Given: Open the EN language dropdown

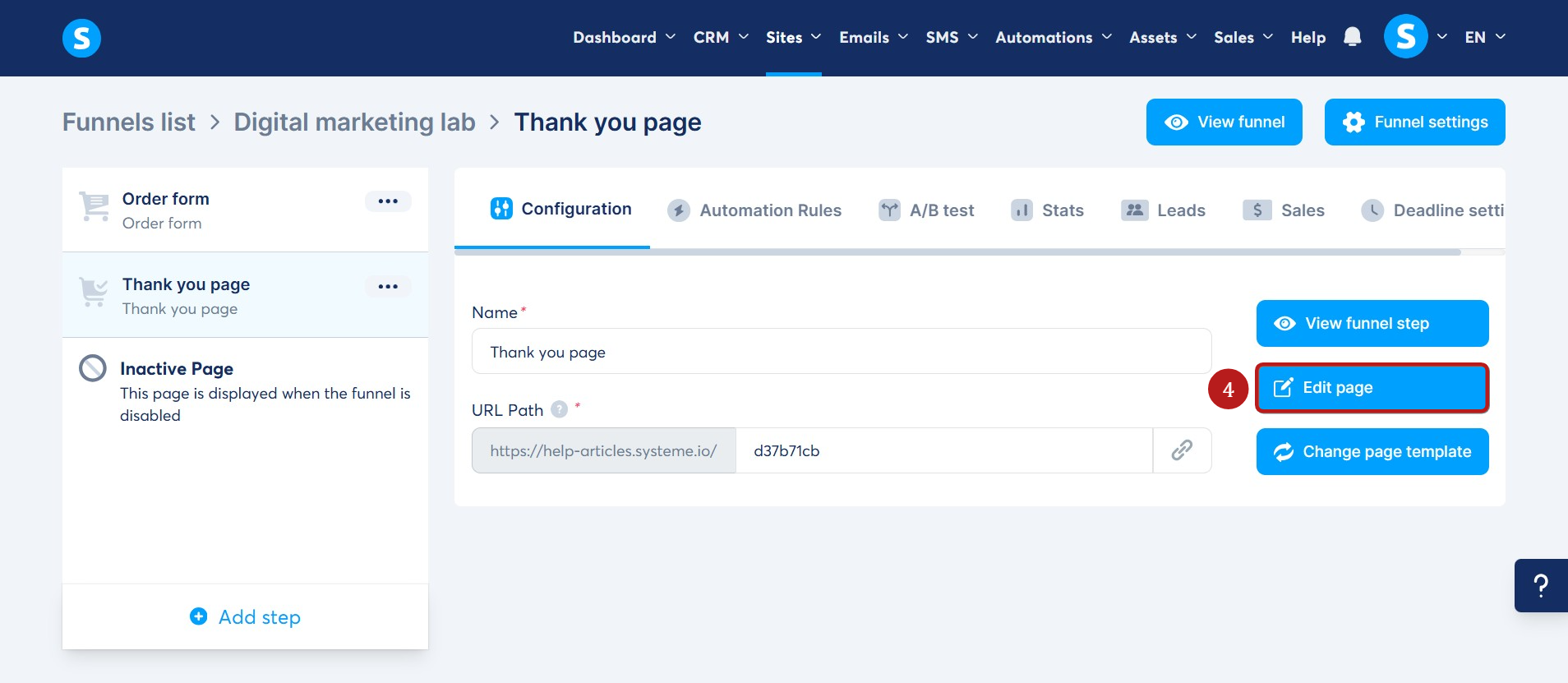Looking at the screenshot, I should (x=1485, y=37).
